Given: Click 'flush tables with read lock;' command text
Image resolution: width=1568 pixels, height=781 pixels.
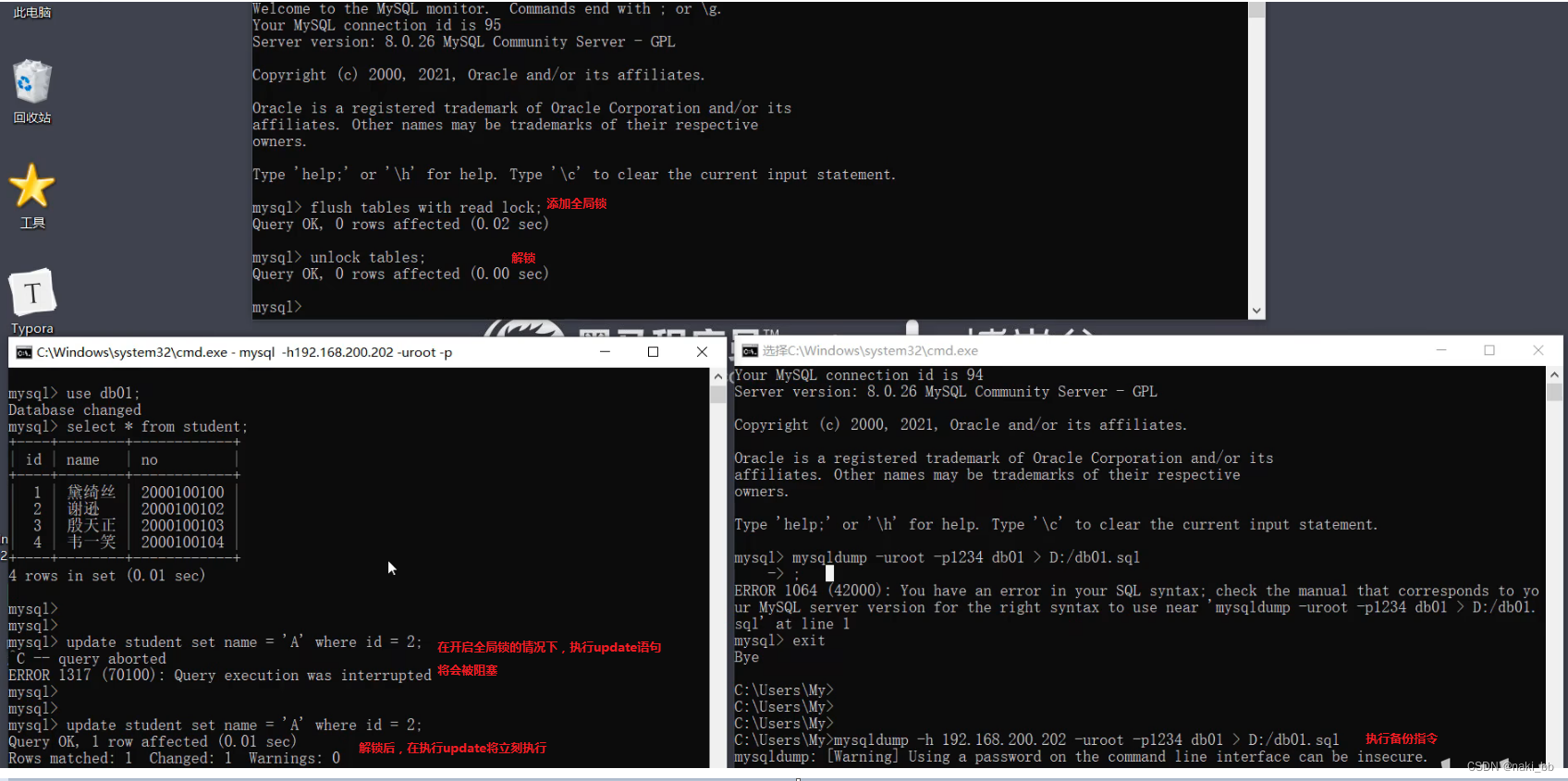Looking at the screenshot, I should (x=426, y=208).
